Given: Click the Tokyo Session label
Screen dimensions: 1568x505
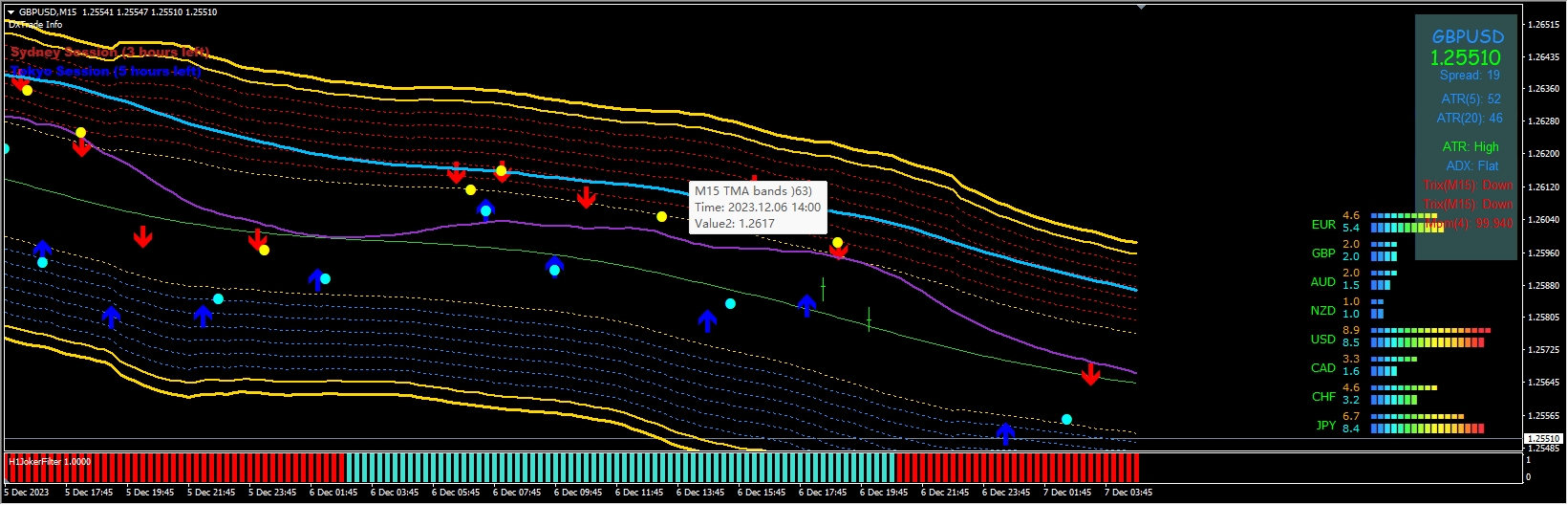Looking at the screenshot, I should 106,72.
